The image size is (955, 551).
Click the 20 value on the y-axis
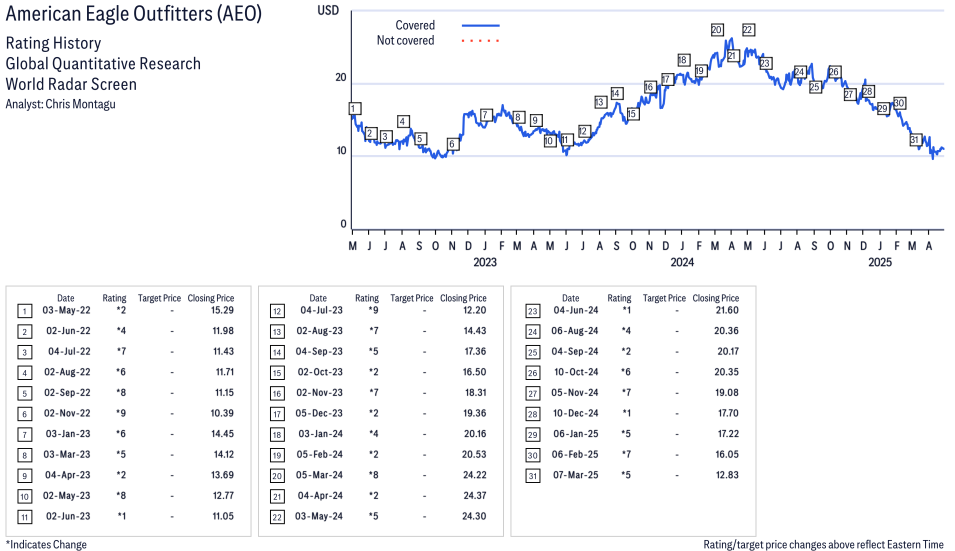pos(340,77)
